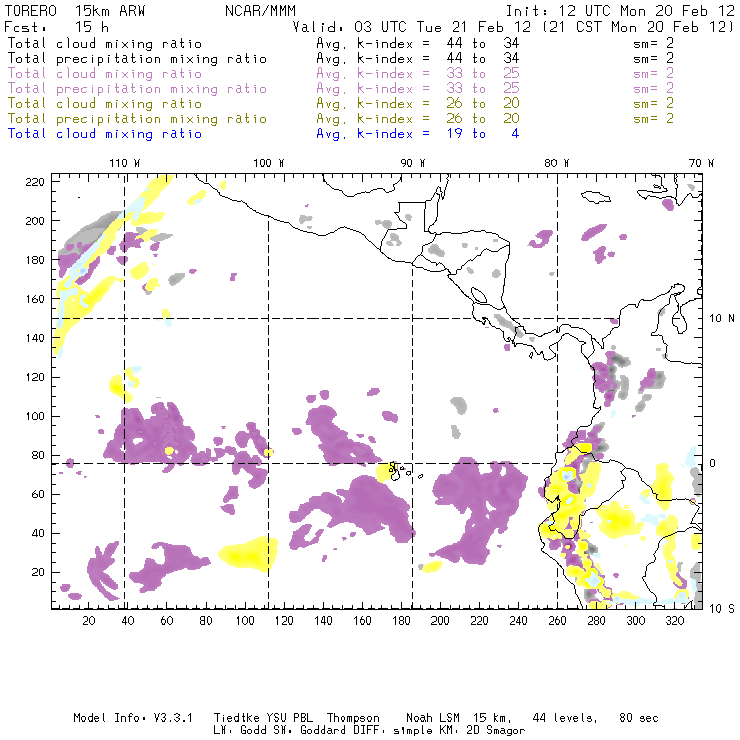Click the 'TORERO 15km ARW' title text
Viewport: 740px width, 740px height.
click(75, 11)
